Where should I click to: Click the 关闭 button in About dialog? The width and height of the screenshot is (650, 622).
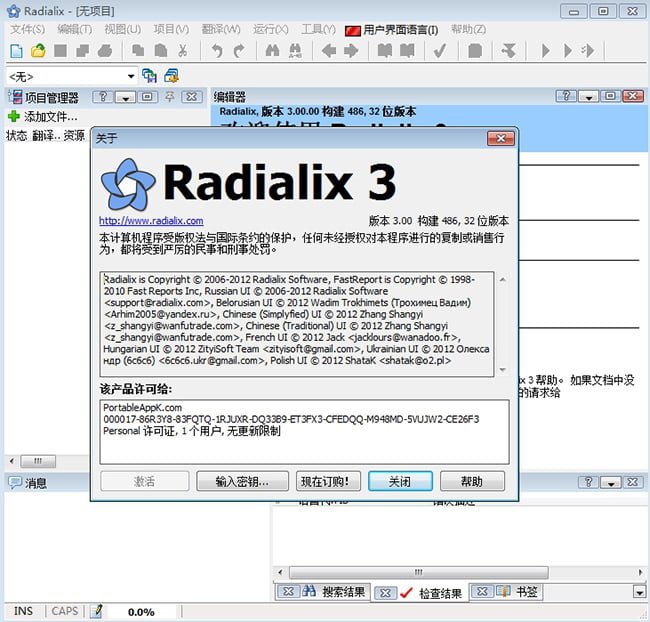click(399, 481)
